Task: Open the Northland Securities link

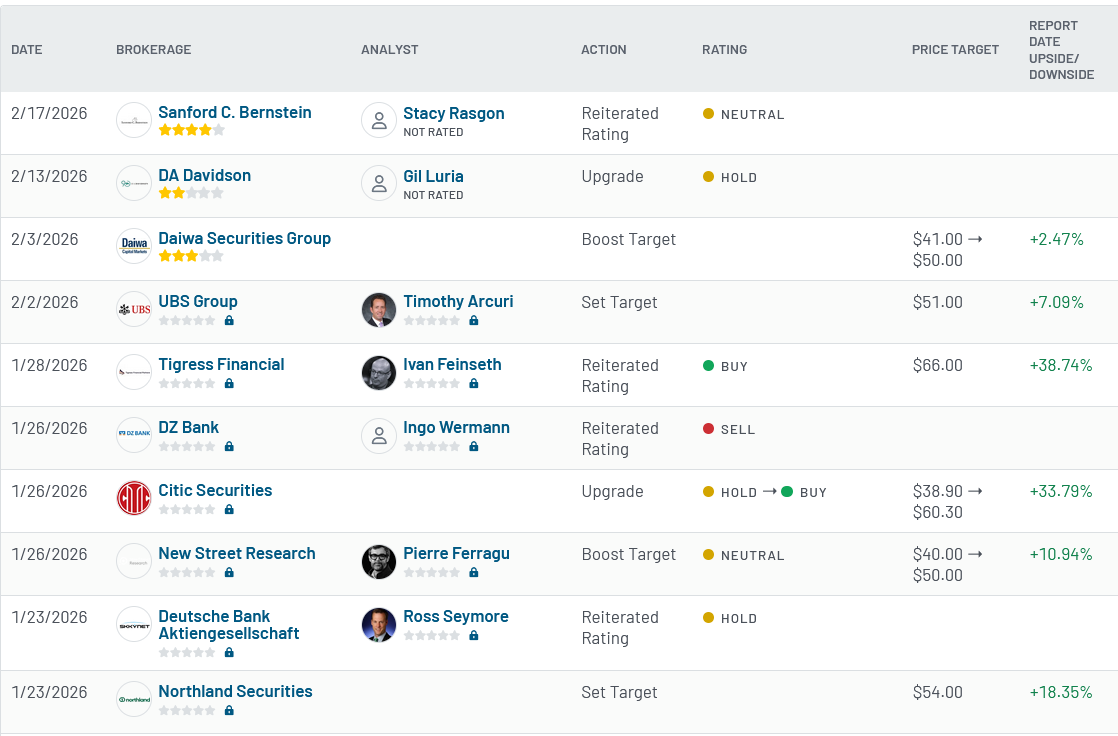Action: click(235, 692)
